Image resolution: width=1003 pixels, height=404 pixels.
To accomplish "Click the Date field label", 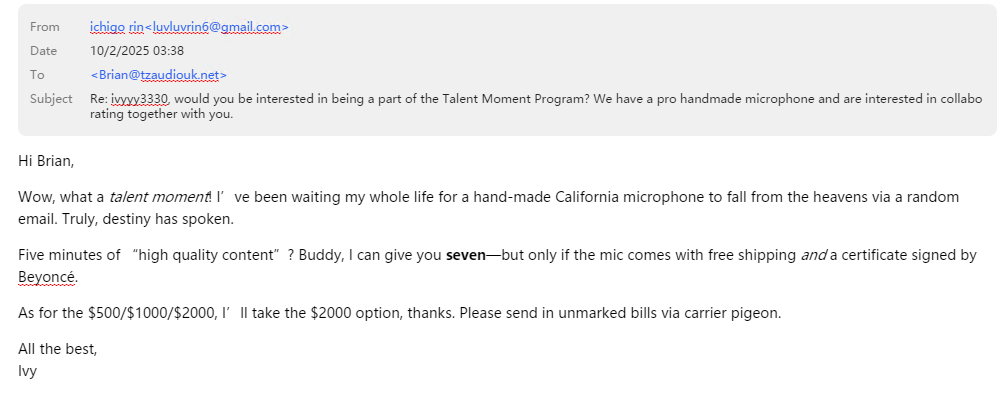I will pos(43,51).
